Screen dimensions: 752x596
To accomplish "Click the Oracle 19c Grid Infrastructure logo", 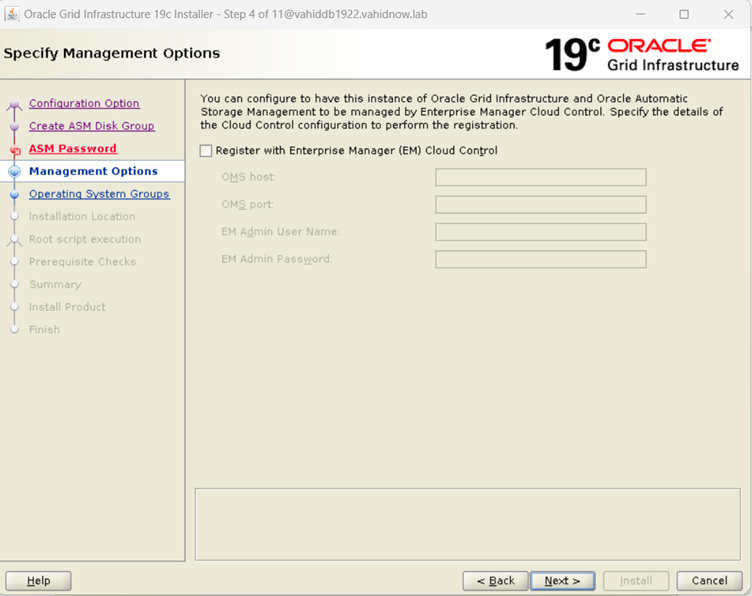I will click(x=642, y=54).
